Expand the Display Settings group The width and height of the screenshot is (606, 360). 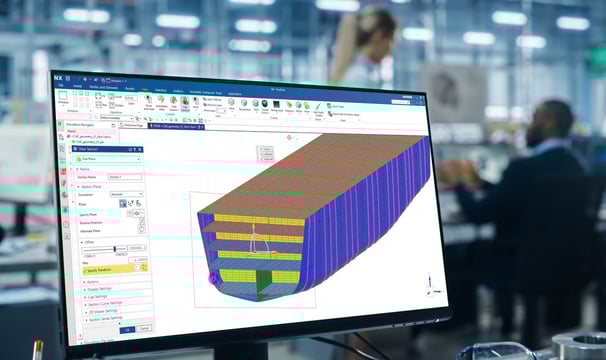pos(98,289)
